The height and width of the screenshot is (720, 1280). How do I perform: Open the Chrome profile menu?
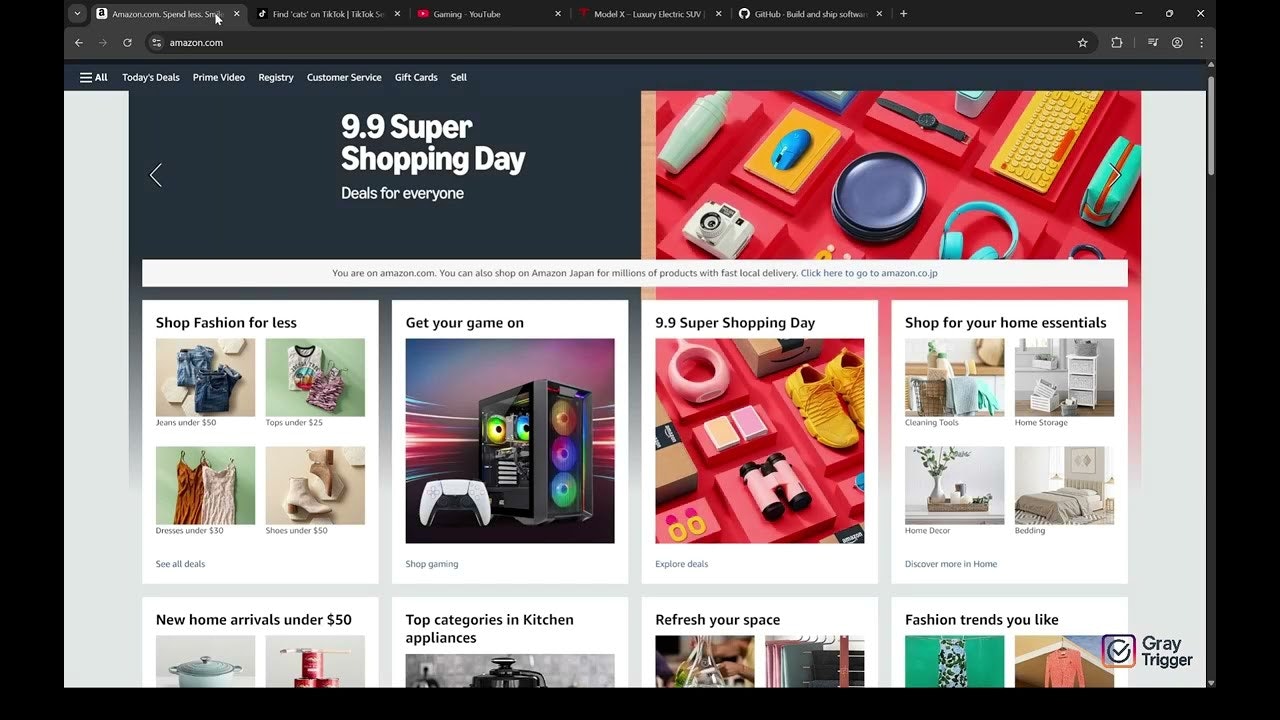tap(1177, 43)
